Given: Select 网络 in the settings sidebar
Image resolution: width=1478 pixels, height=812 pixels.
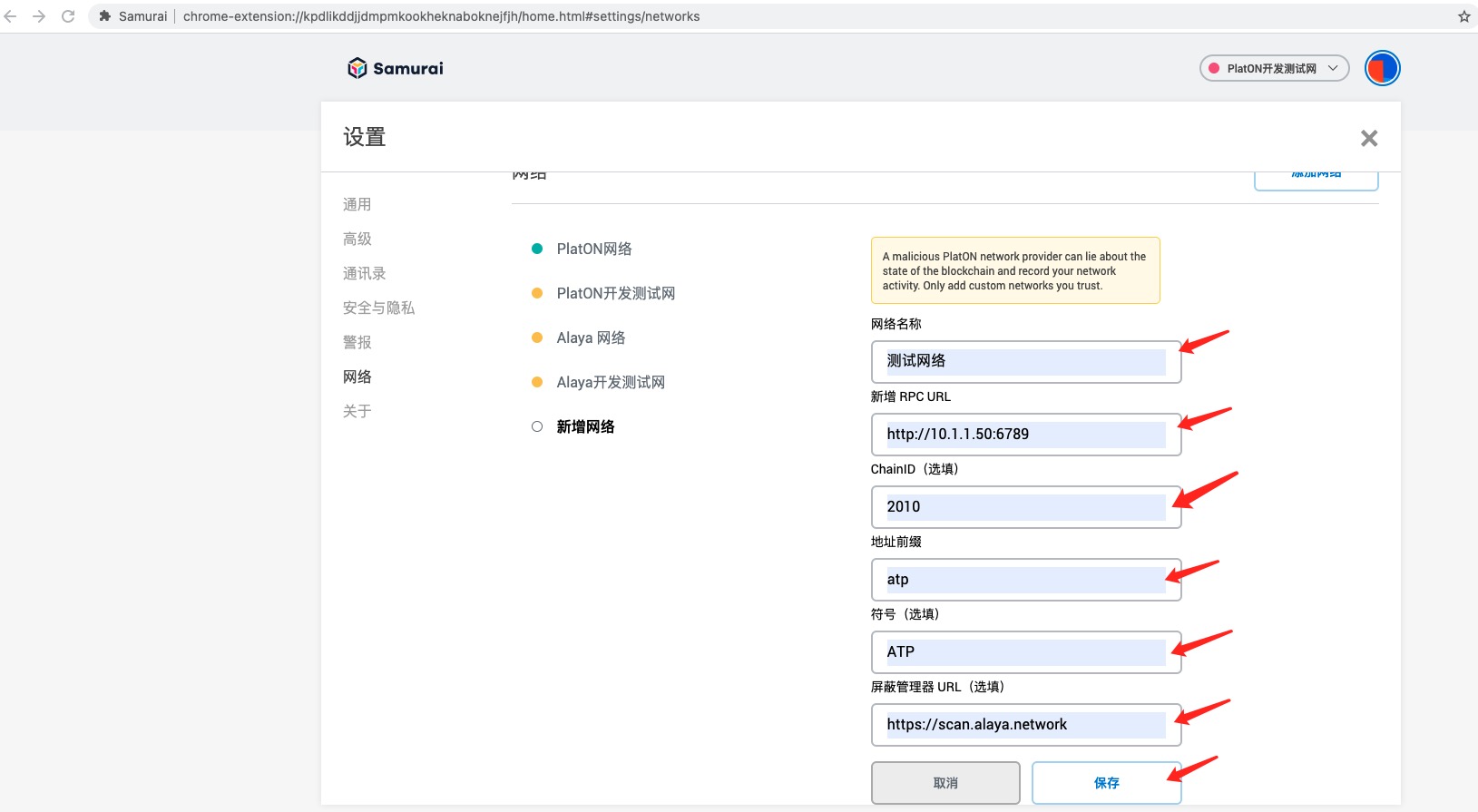Looking at the screenshot, I should click(x=357, y=377).
